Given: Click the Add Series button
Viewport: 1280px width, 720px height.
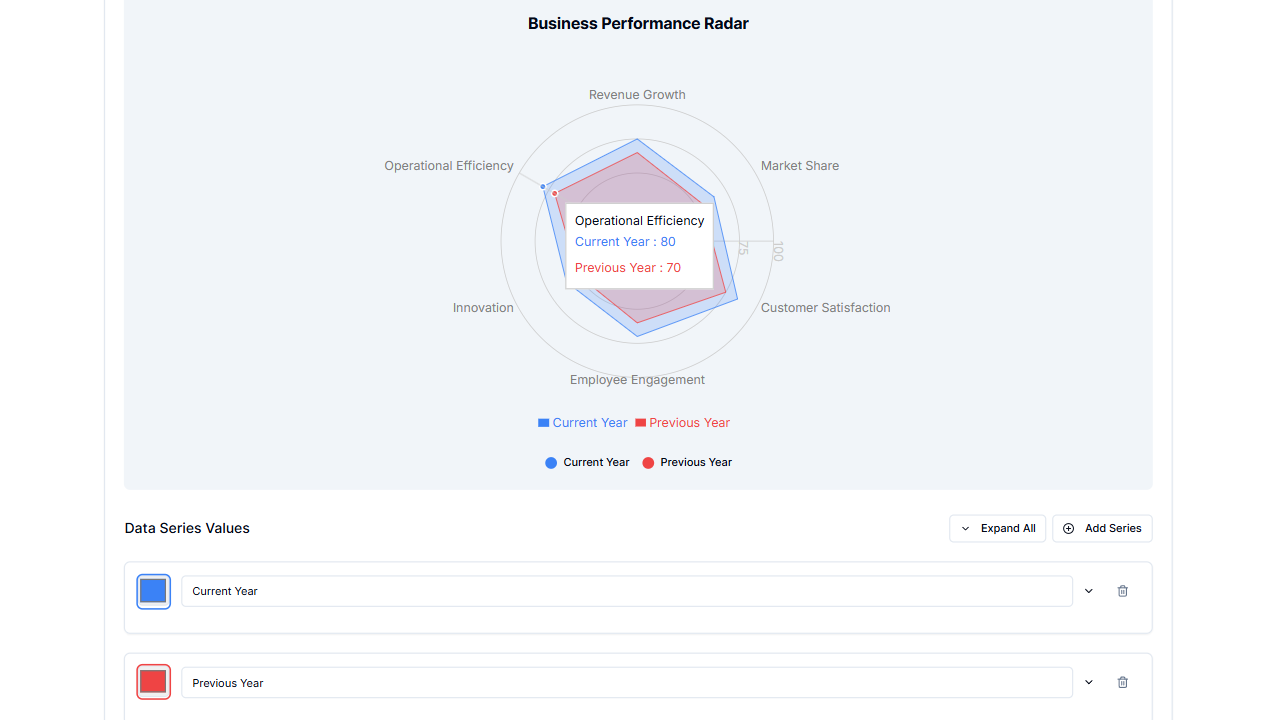Looking at the screenshot, I should tap(1102, 528).
